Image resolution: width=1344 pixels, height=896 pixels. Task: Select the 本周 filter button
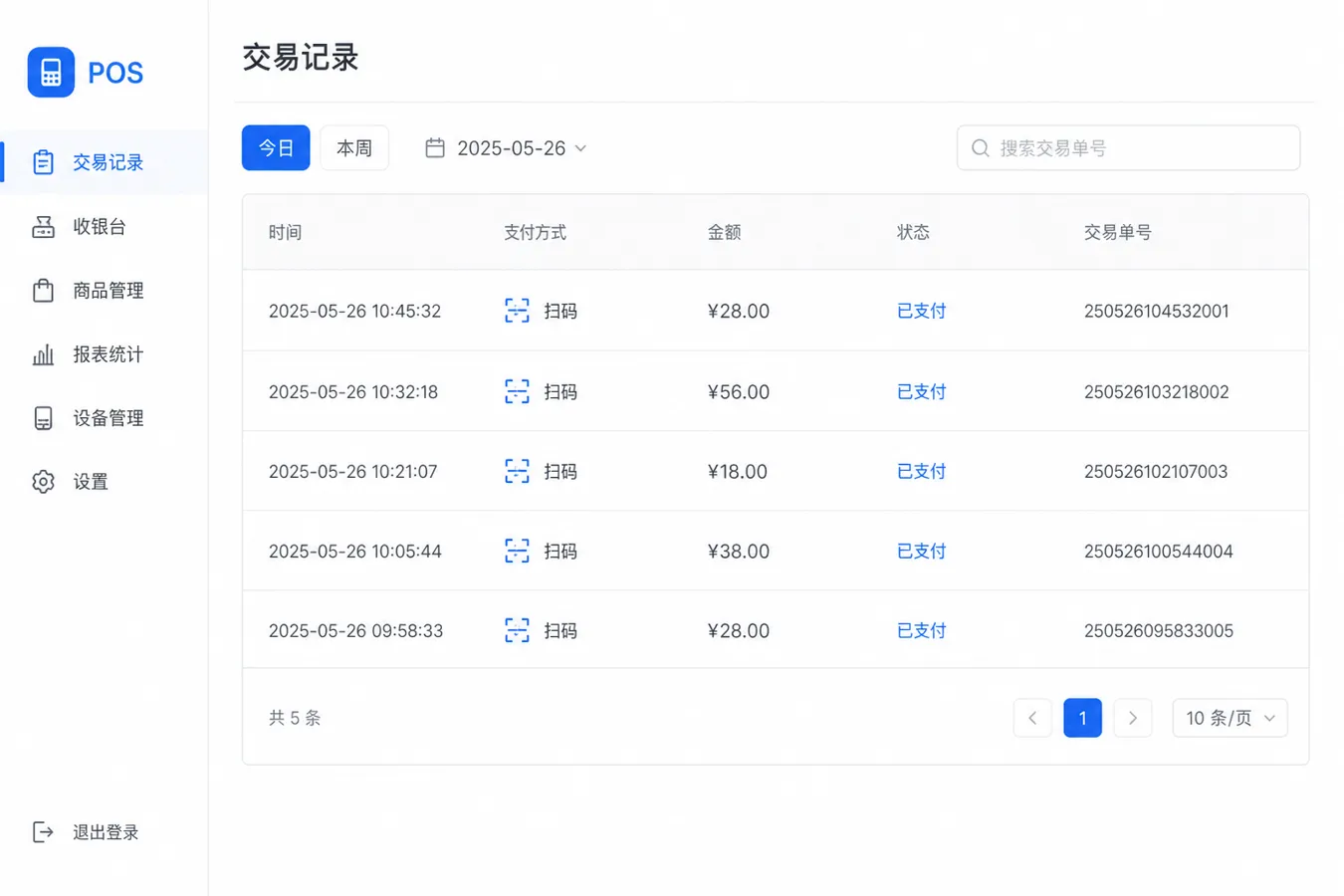pyautogui.click(x=354, y=148)
